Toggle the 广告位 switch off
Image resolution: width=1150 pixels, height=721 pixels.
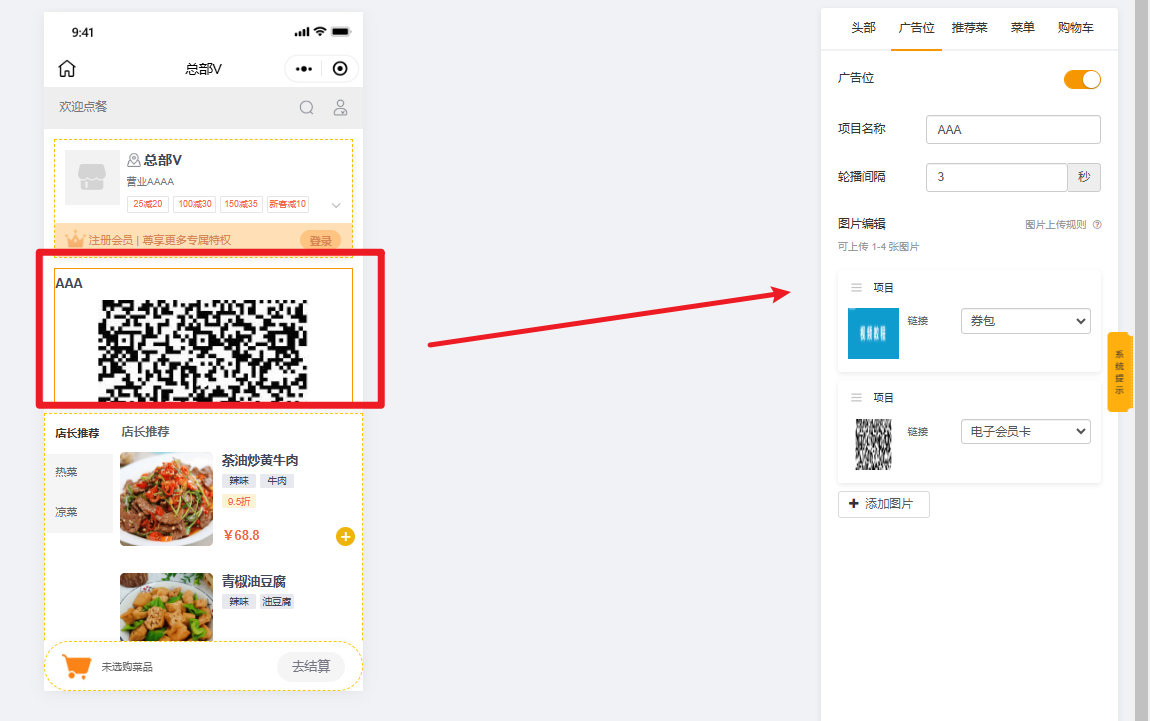click(x=1082, y=80)
